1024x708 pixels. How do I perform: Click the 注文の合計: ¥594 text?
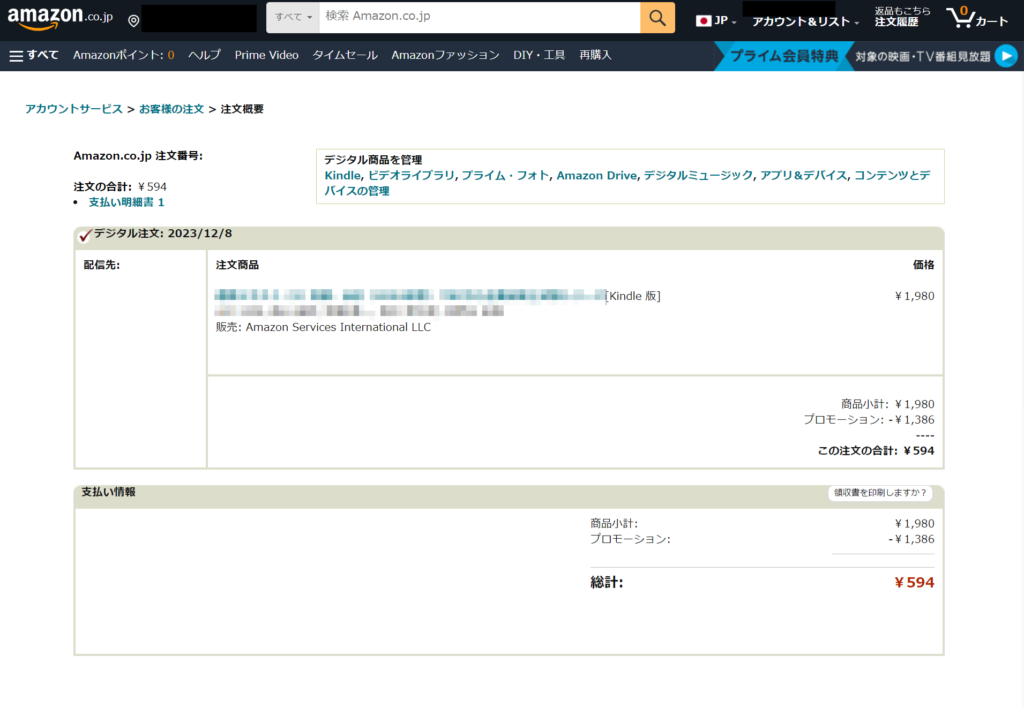pos(120,187)
